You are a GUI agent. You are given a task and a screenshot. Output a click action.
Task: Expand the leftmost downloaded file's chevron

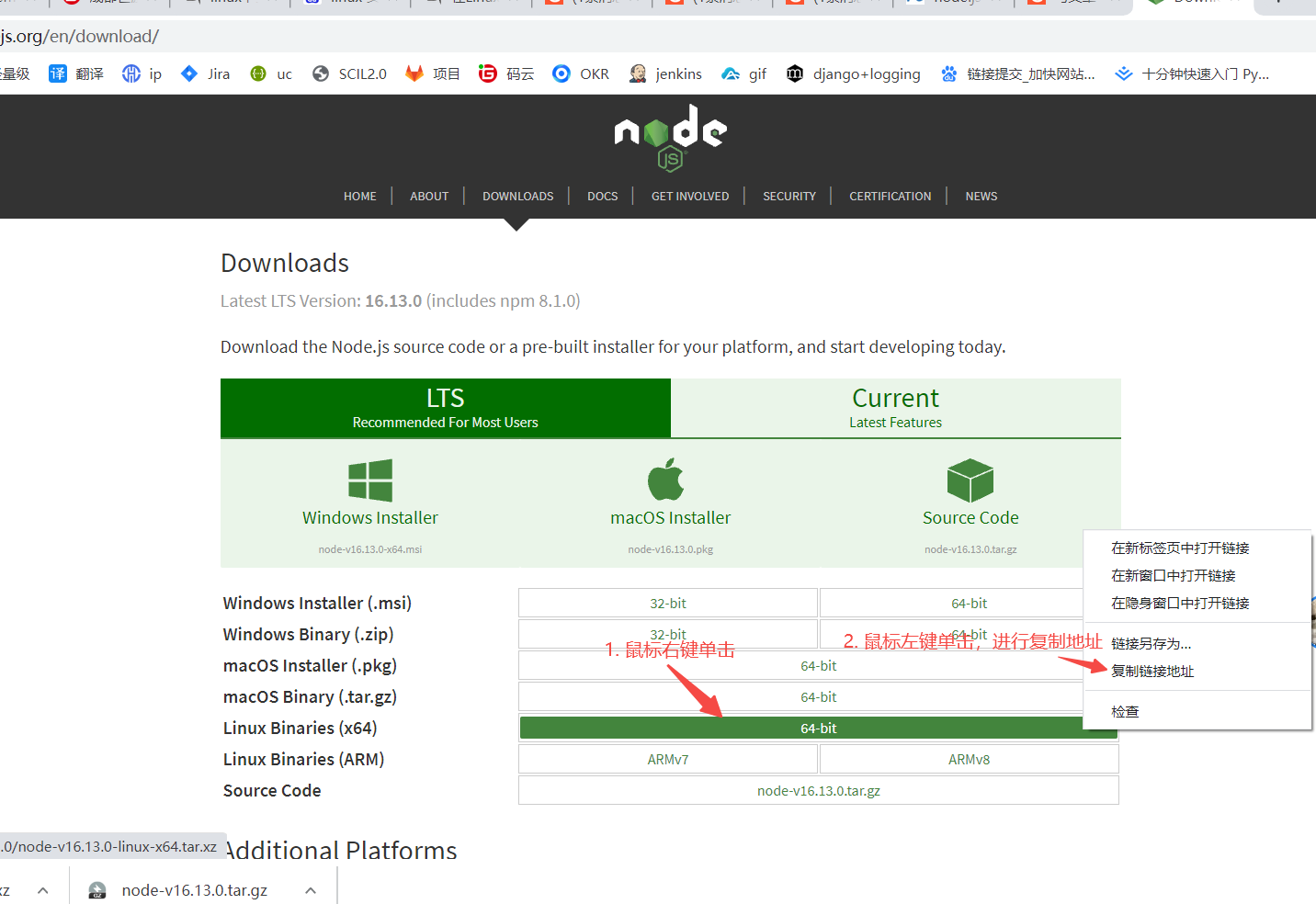click(x=41, y=889)
